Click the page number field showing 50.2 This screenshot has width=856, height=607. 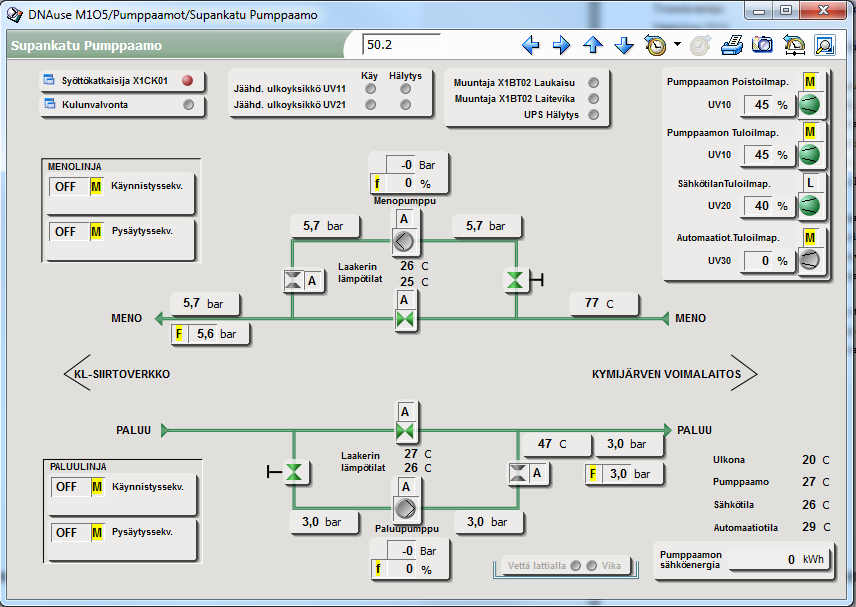pyautogui.click(x=401, y=45)
